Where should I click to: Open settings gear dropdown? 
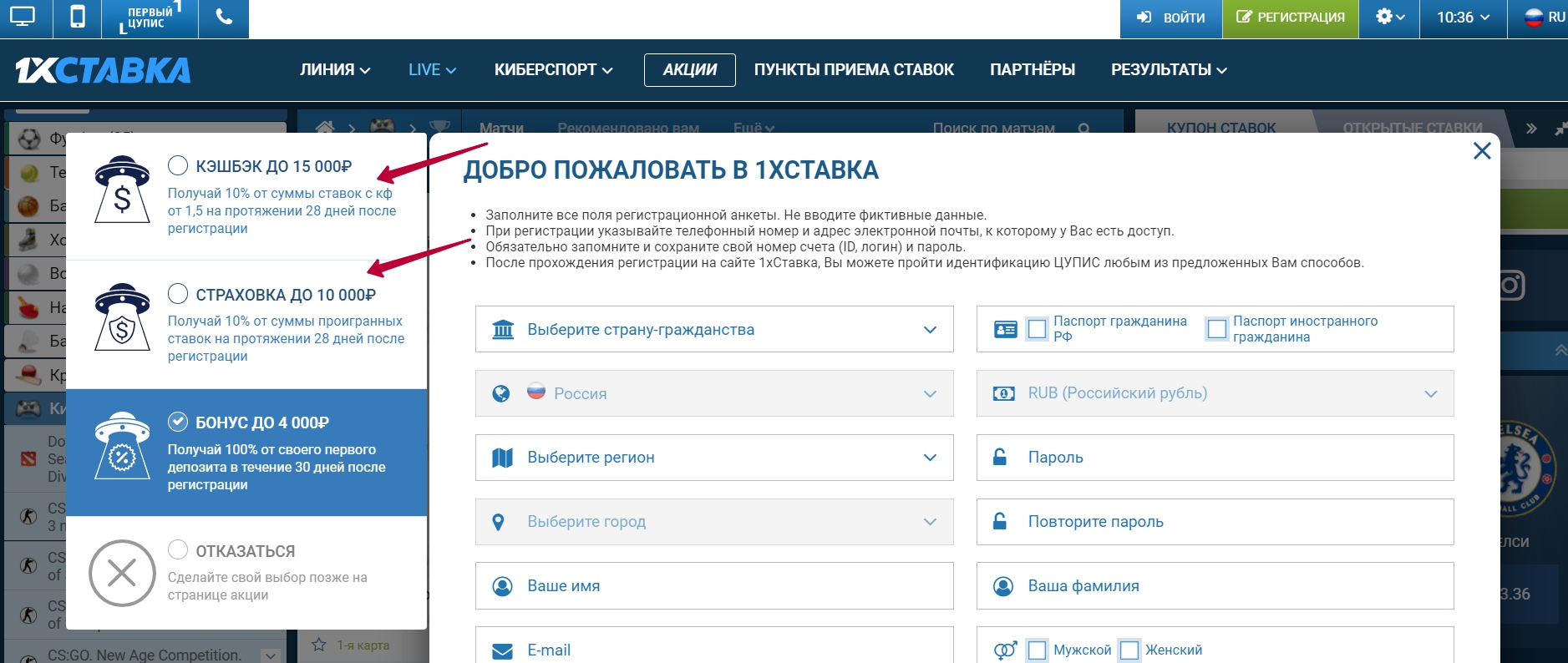coord(1389,18)
